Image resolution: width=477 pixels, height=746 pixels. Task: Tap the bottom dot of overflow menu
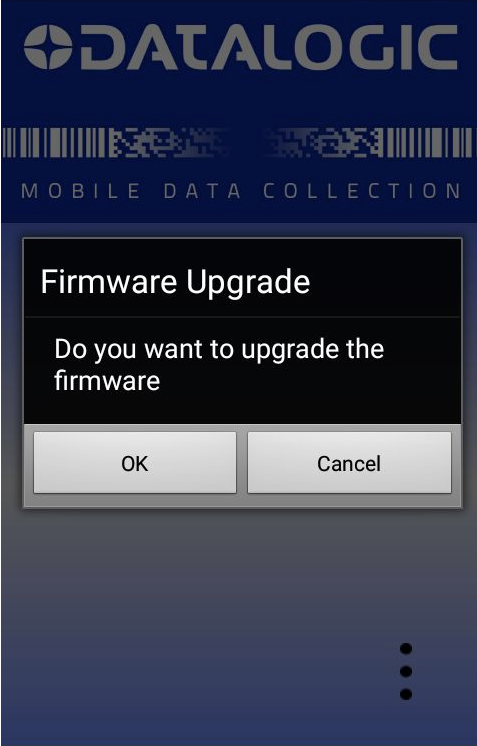406,694
